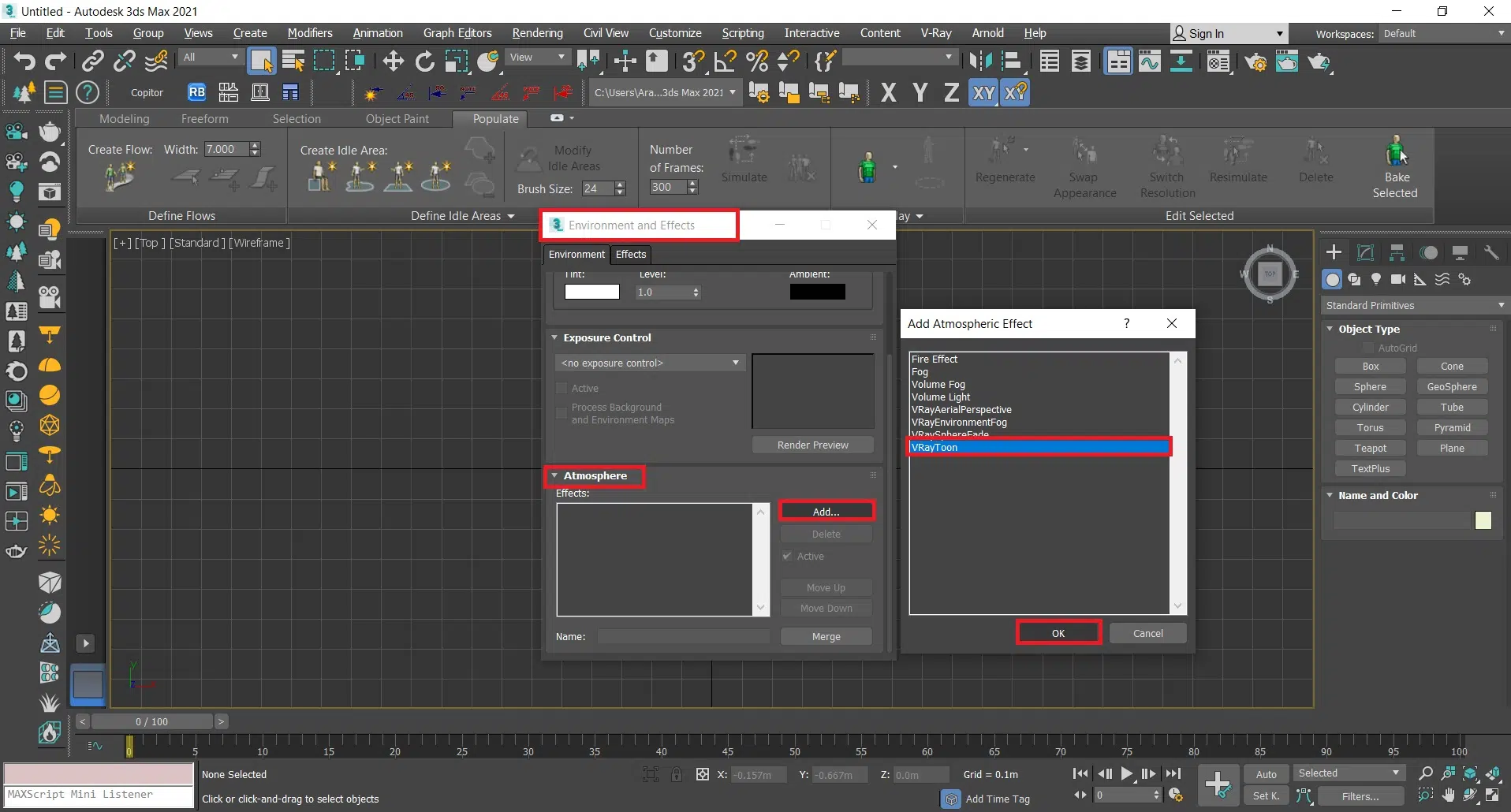Enable the AutoGrid checkbox
The image size is (1511, 812).
point(1368,348)
